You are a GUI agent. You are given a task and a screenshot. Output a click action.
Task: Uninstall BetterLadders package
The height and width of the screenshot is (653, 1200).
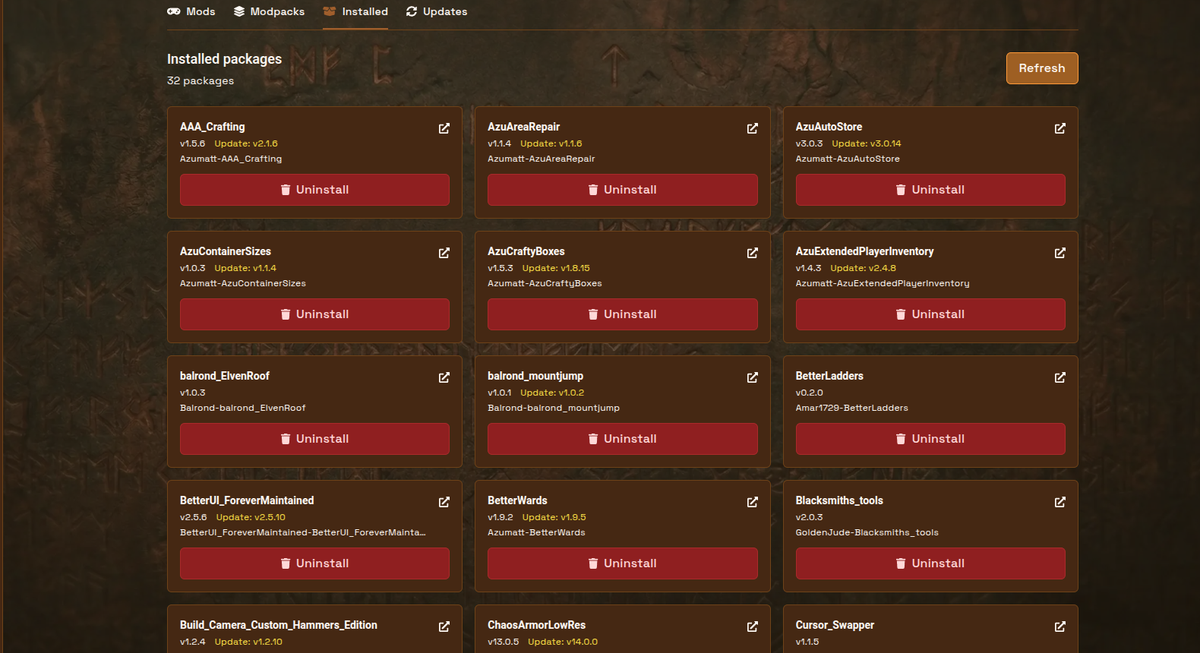(x=931, y=439)
